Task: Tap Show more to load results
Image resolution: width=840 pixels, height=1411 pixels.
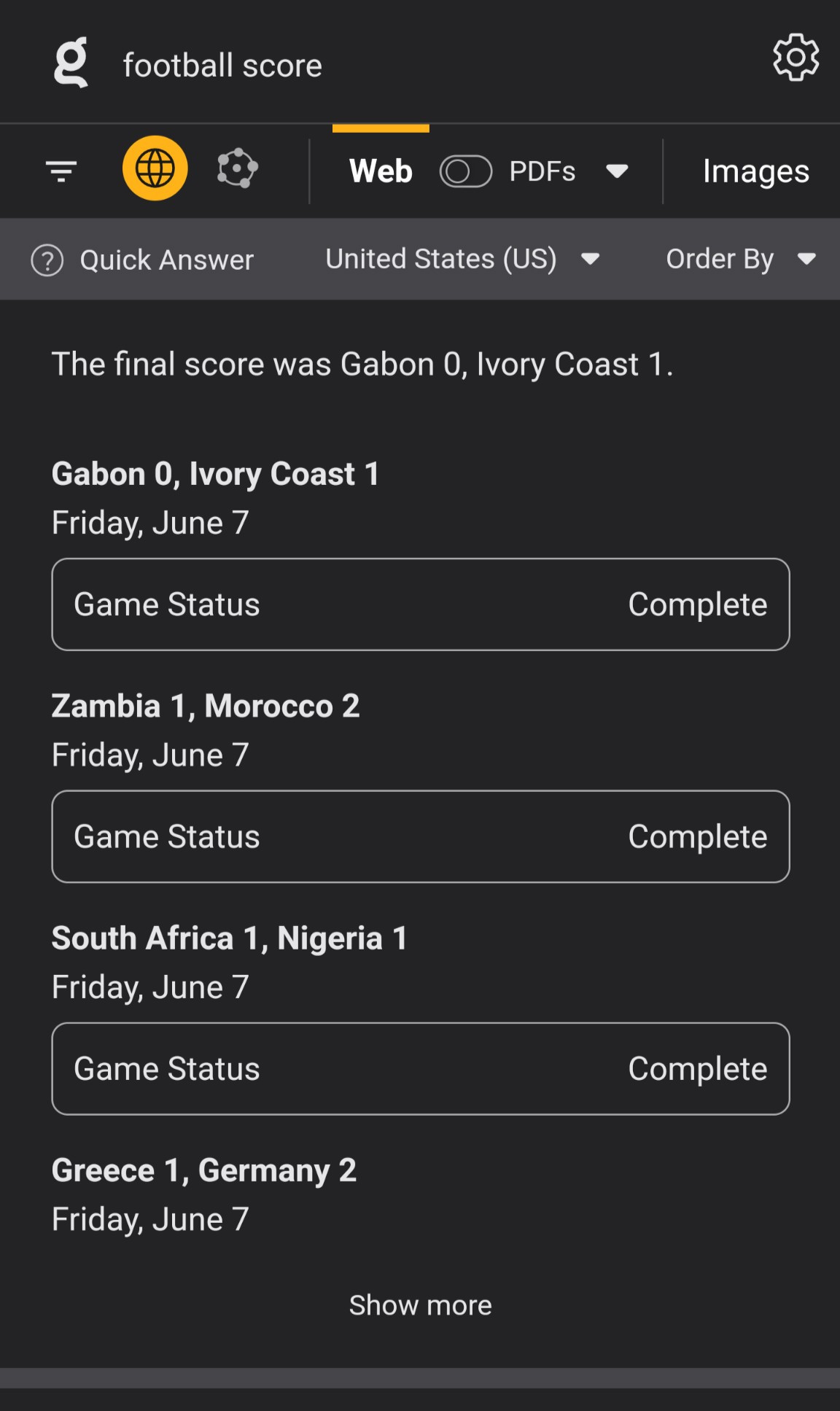Action: pos(420,1305)
